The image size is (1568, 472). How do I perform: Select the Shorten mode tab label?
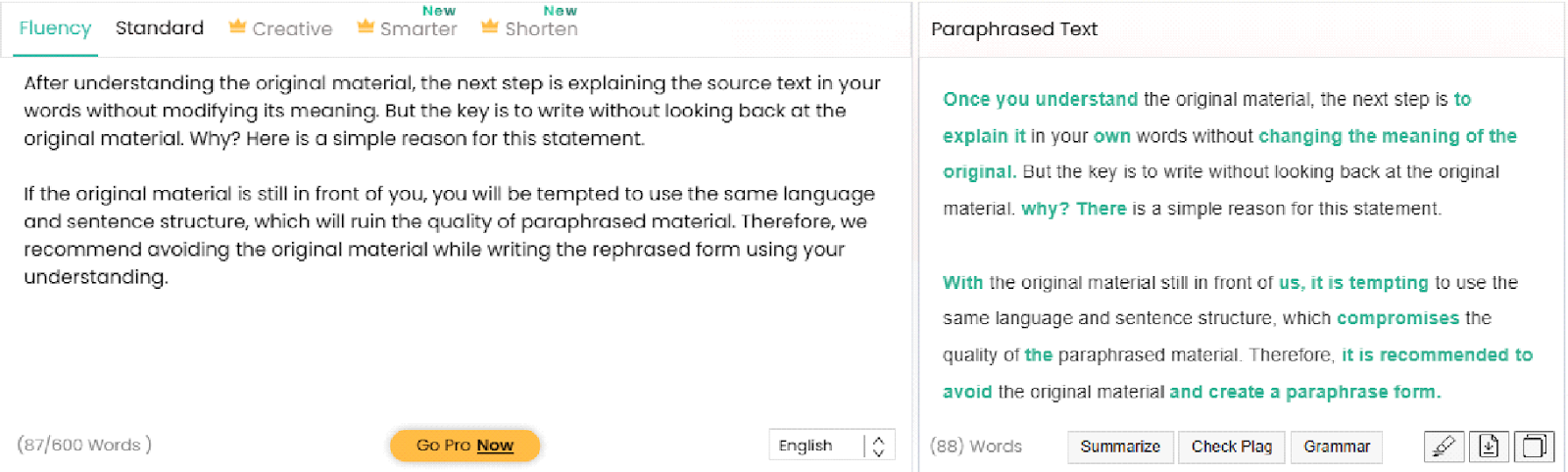point(541,29)
